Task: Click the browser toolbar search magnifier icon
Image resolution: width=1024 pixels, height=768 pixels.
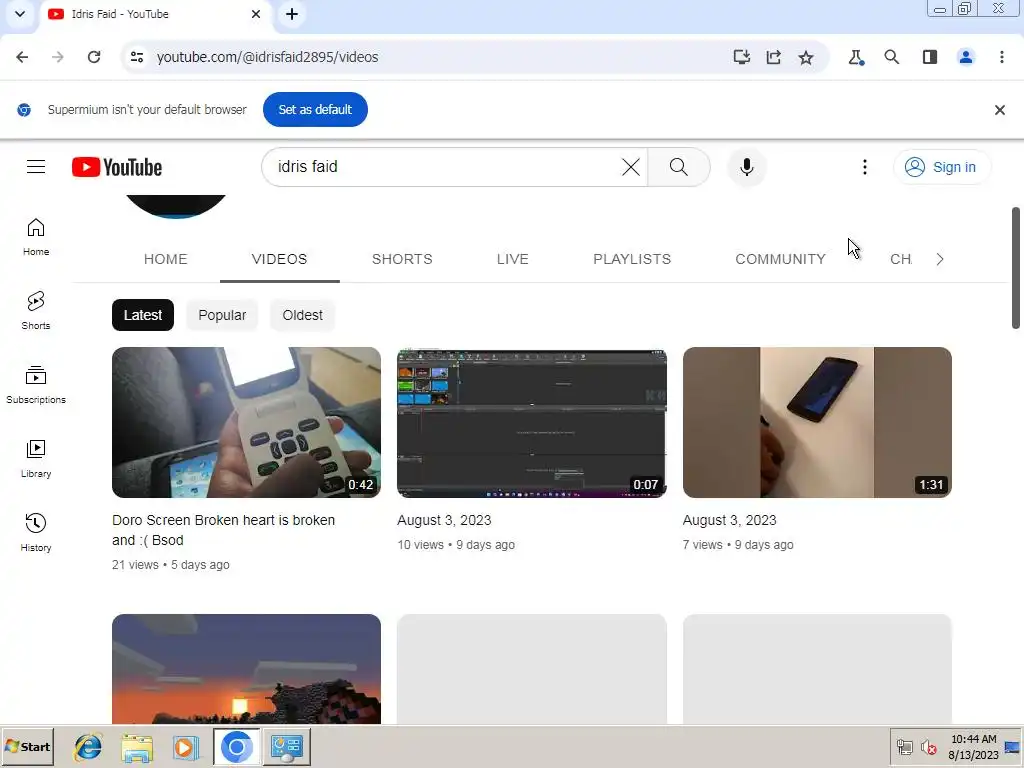Action: pyautogui.click(x=891, y=57)
